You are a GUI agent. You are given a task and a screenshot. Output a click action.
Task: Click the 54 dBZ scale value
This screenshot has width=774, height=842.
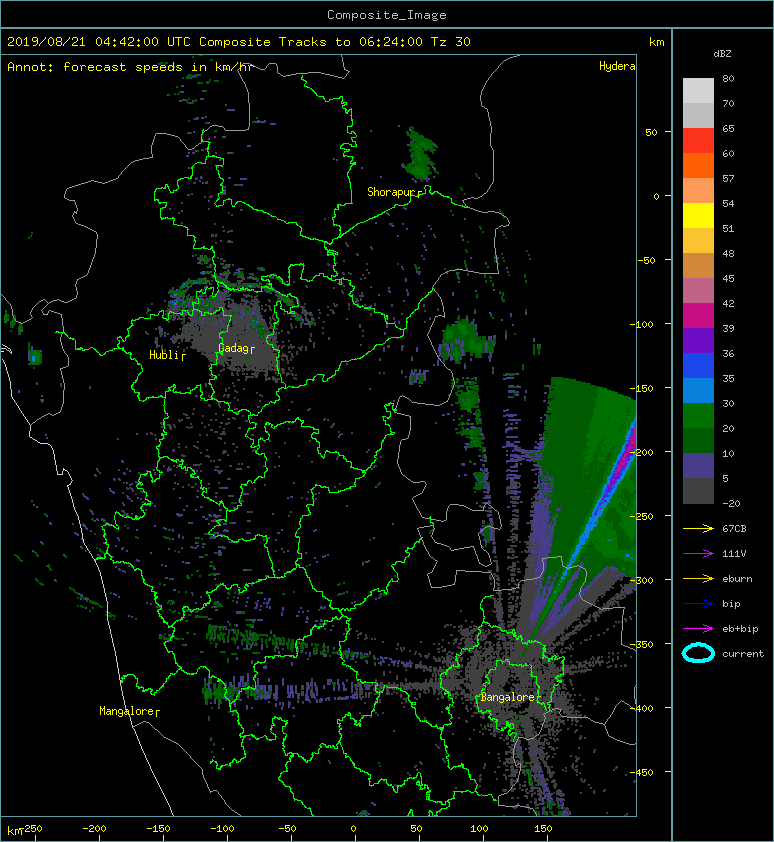click(728, 204)
